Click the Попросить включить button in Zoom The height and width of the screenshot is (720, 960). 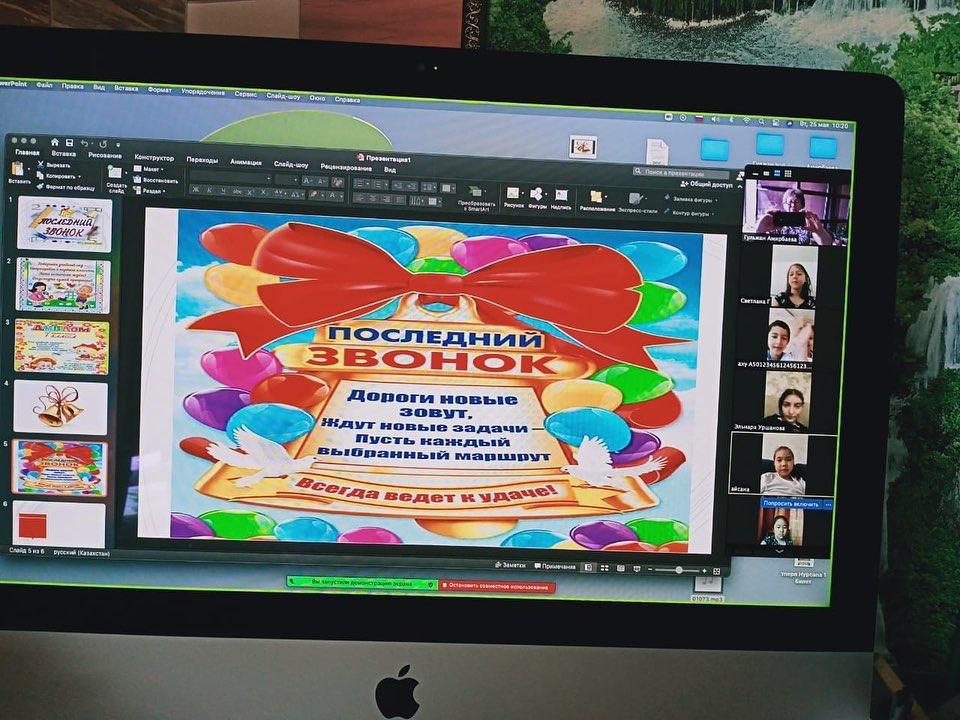(790, 504)
